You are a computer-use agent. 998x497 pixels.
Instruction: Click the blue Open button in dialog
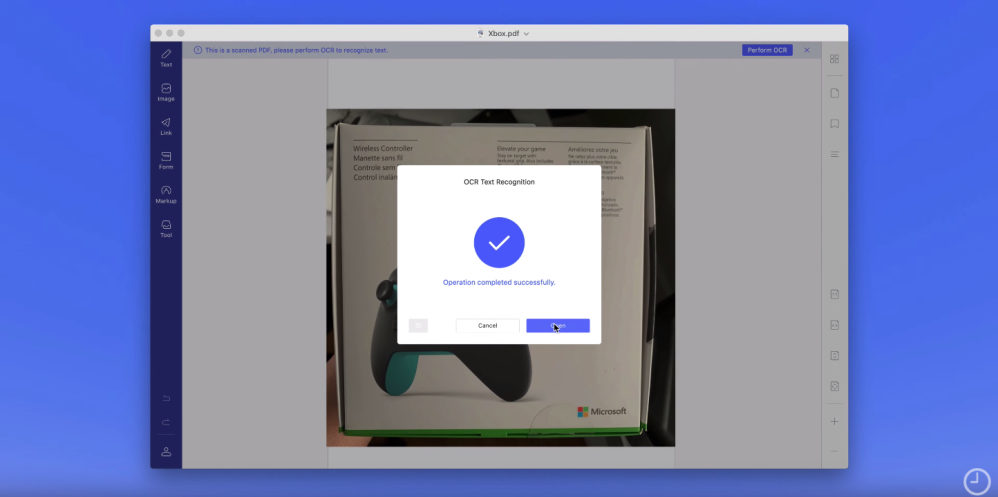pos(558,326)
